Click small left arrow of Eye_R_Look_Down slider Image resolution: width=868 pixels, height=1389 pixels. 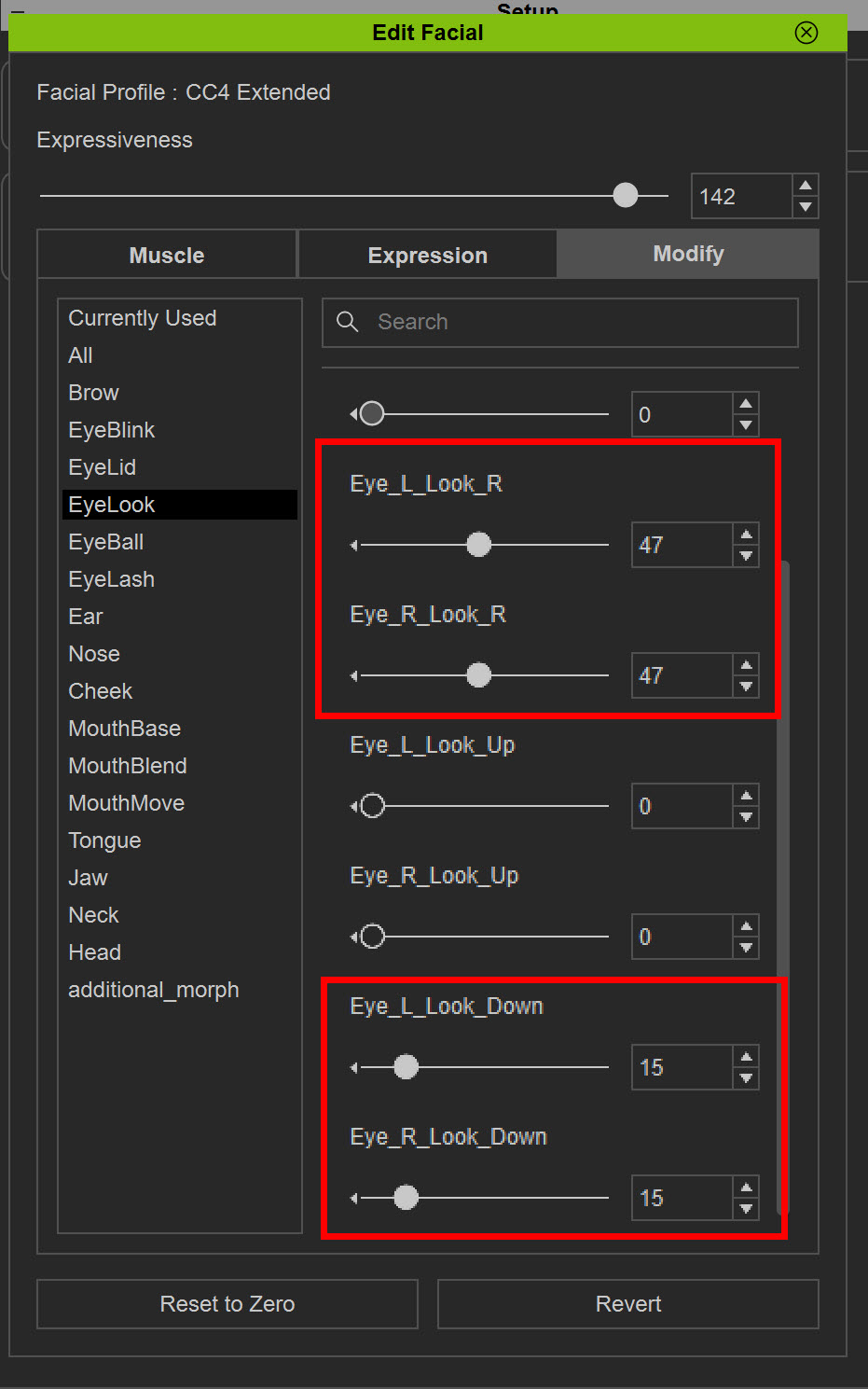[x=354, y=1198]
